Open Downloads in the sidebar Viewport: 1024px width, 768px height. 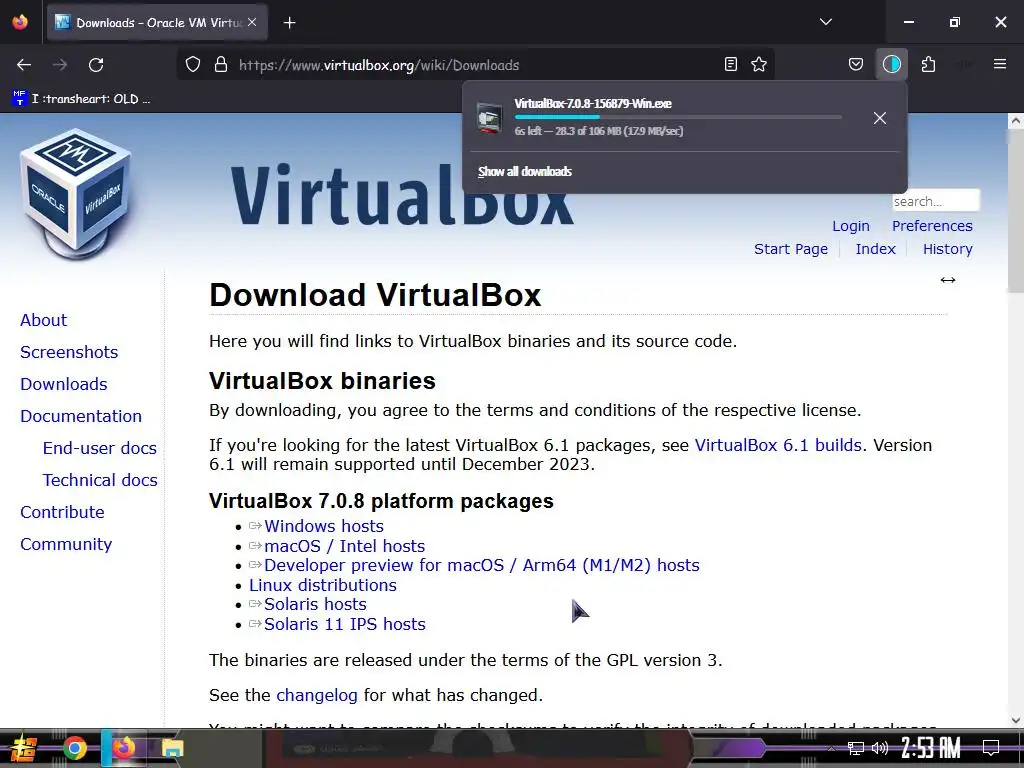[x=63, y=384]
